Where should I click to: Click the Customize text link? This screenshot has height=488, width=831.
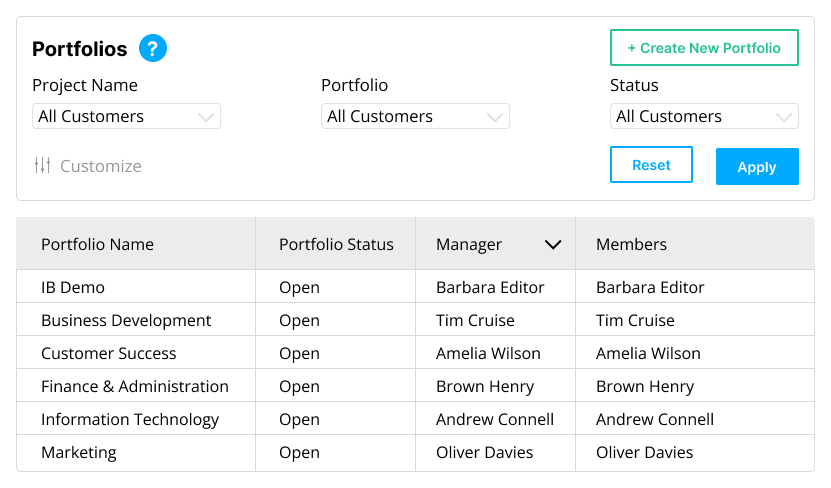[x=101, y=166]
